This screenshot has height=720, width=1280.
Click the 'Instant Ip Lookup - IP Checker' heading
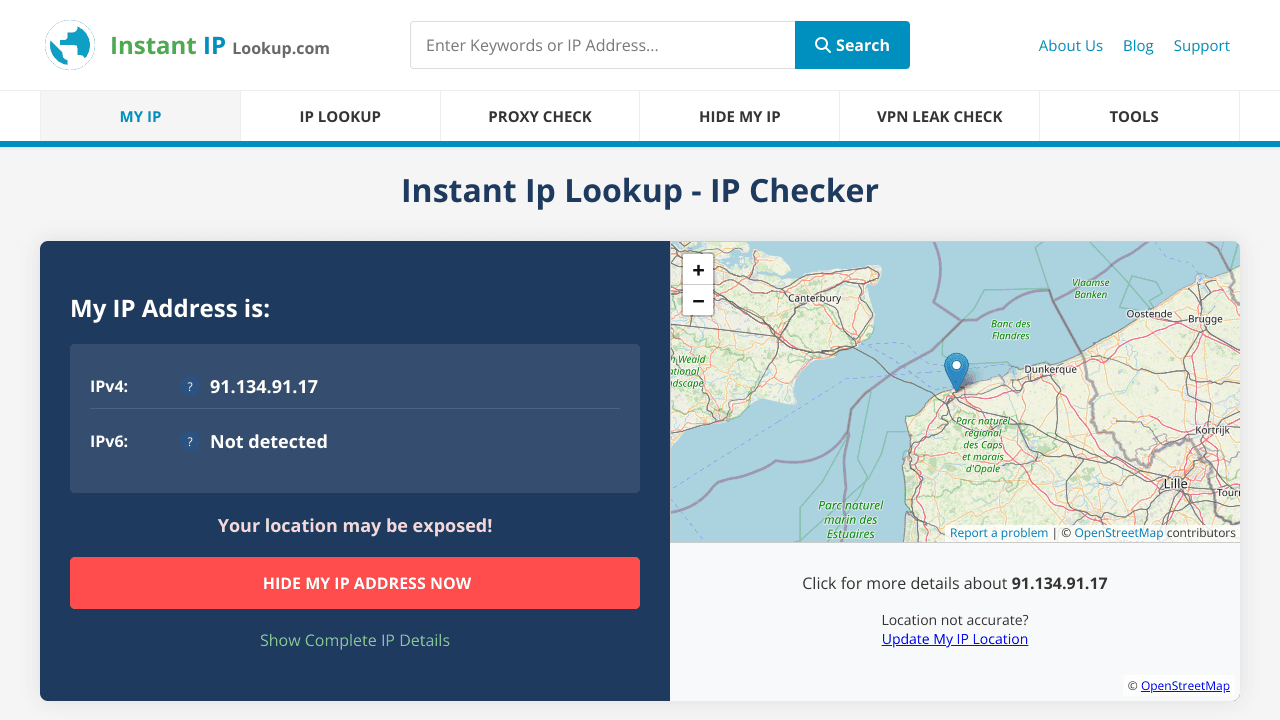click(640, 190)
